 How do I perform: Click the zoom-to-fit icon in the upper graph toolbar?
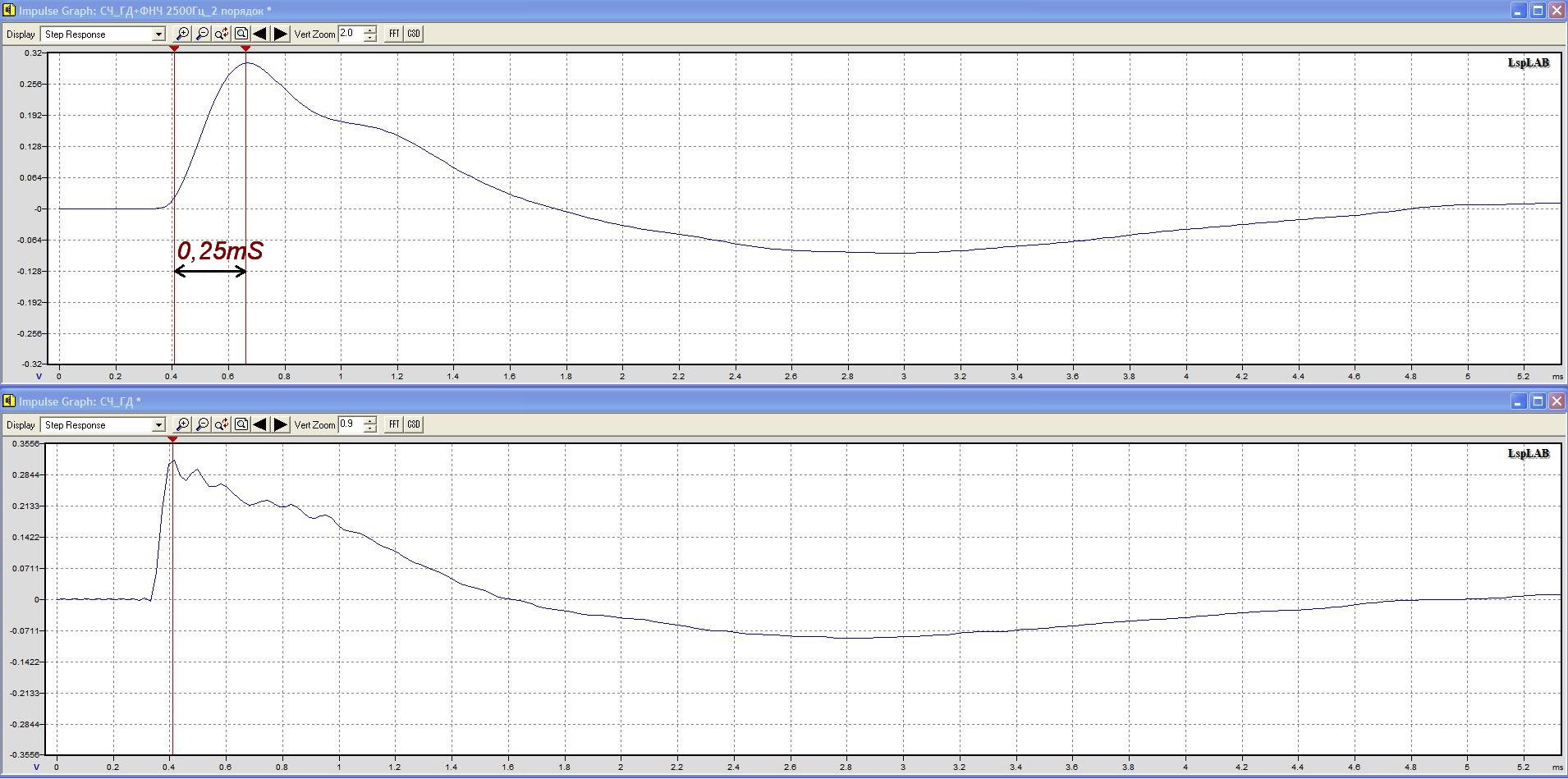241,34
